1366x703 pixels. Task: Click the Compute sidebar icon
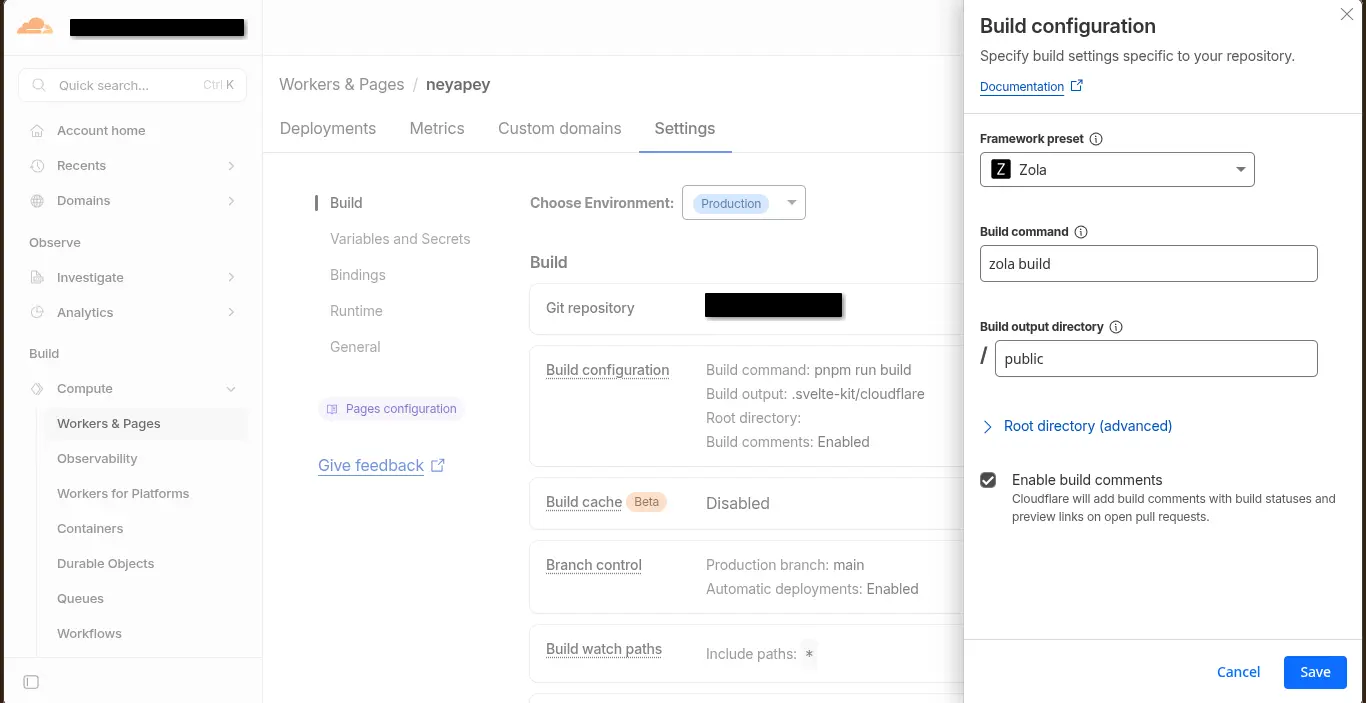click(37, 389)
